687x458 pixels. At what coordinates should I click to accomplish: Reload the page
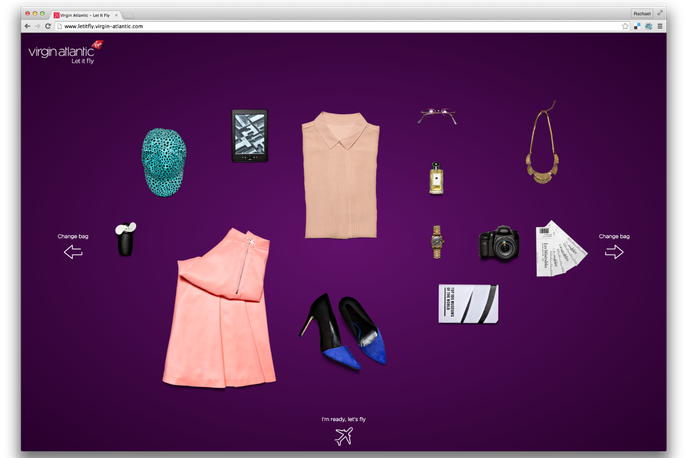point(48,26)
